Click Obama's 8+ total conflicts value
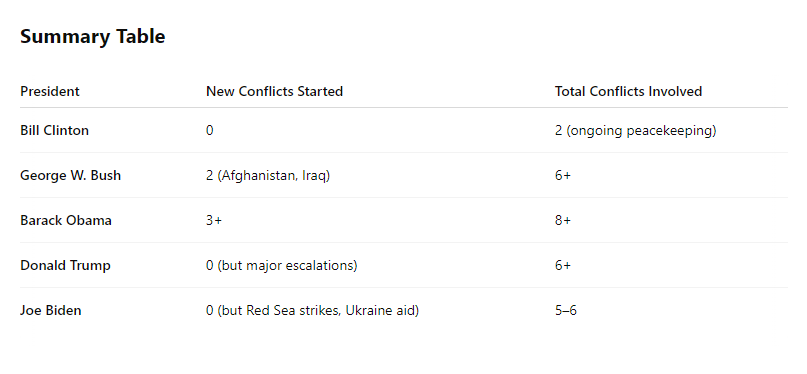 click(563, 221)
